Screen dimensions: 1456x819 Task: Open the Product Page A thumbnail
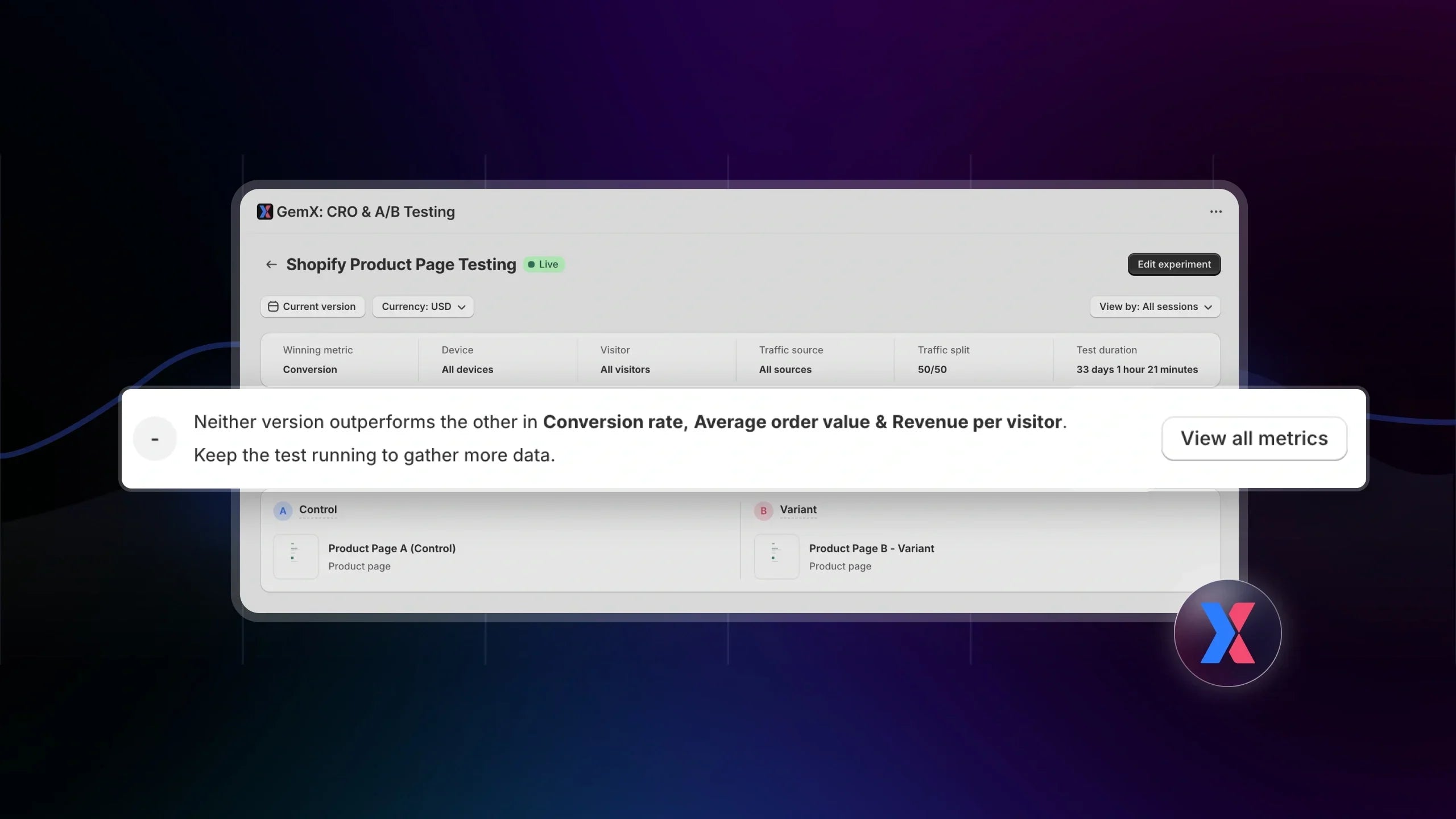pyautogui.click(x=296, y=556)
